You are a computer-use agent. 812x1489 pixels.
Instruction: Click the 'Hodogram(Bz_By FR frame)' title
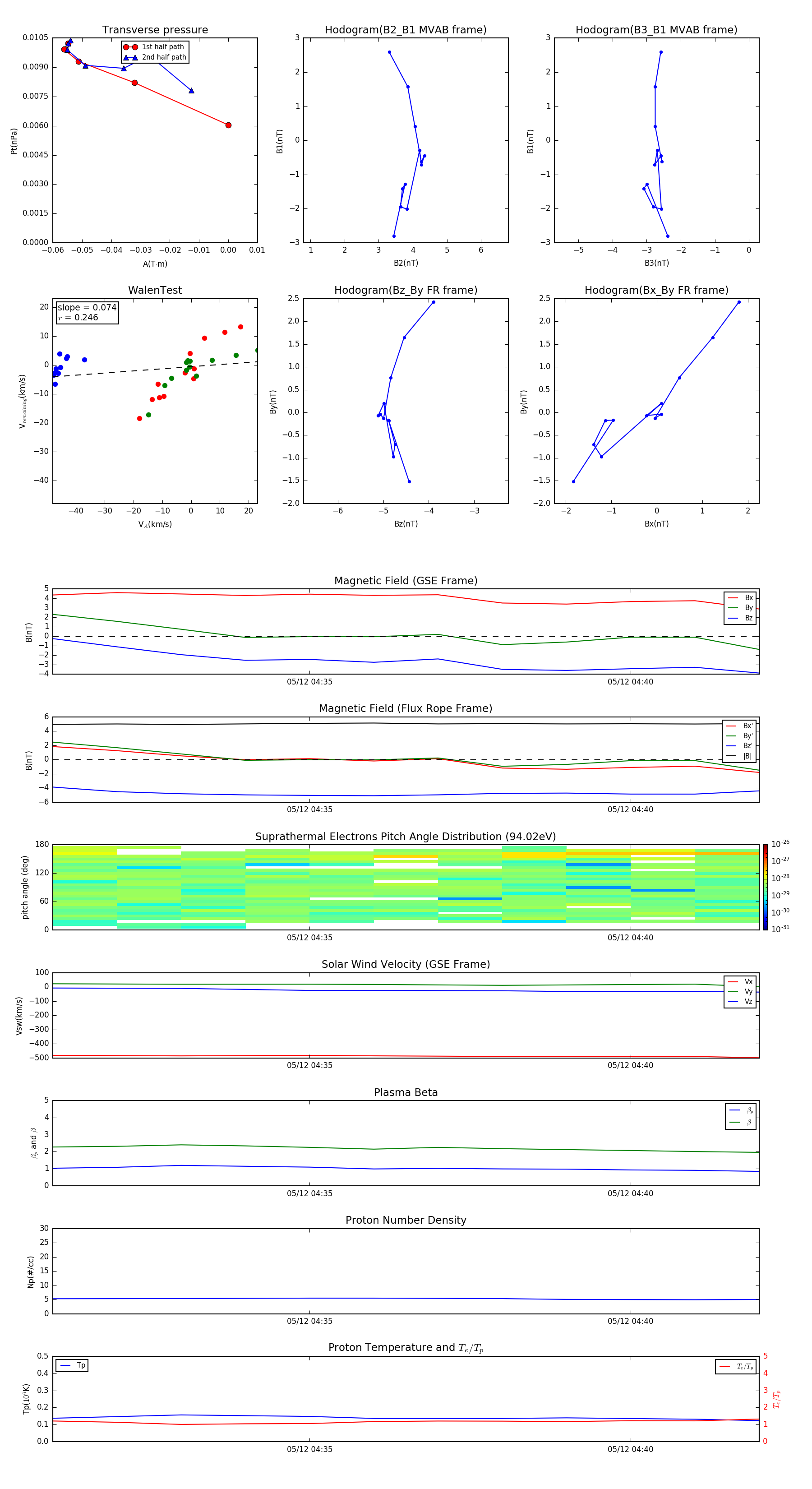point(406,290)
